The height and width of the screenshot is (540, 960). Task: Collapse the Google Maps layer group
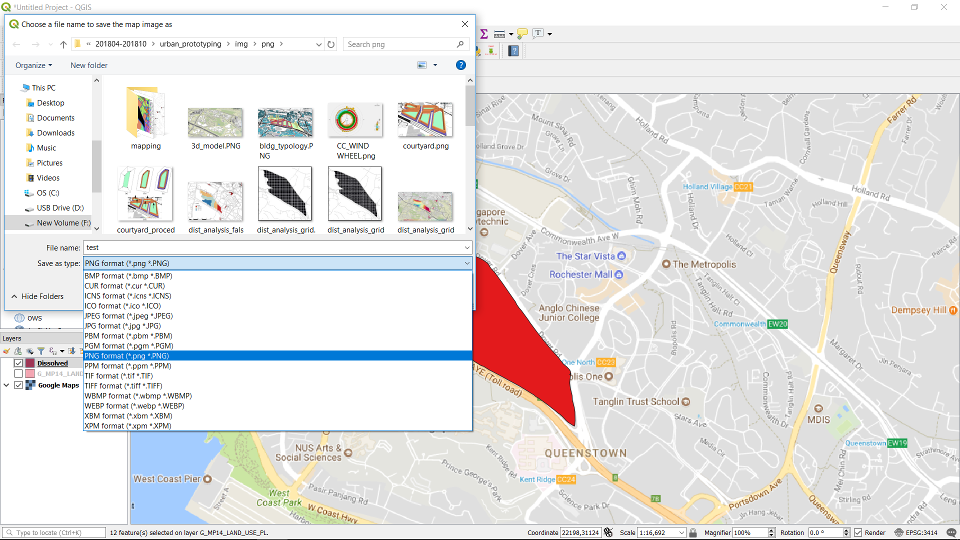click(8, 385)
